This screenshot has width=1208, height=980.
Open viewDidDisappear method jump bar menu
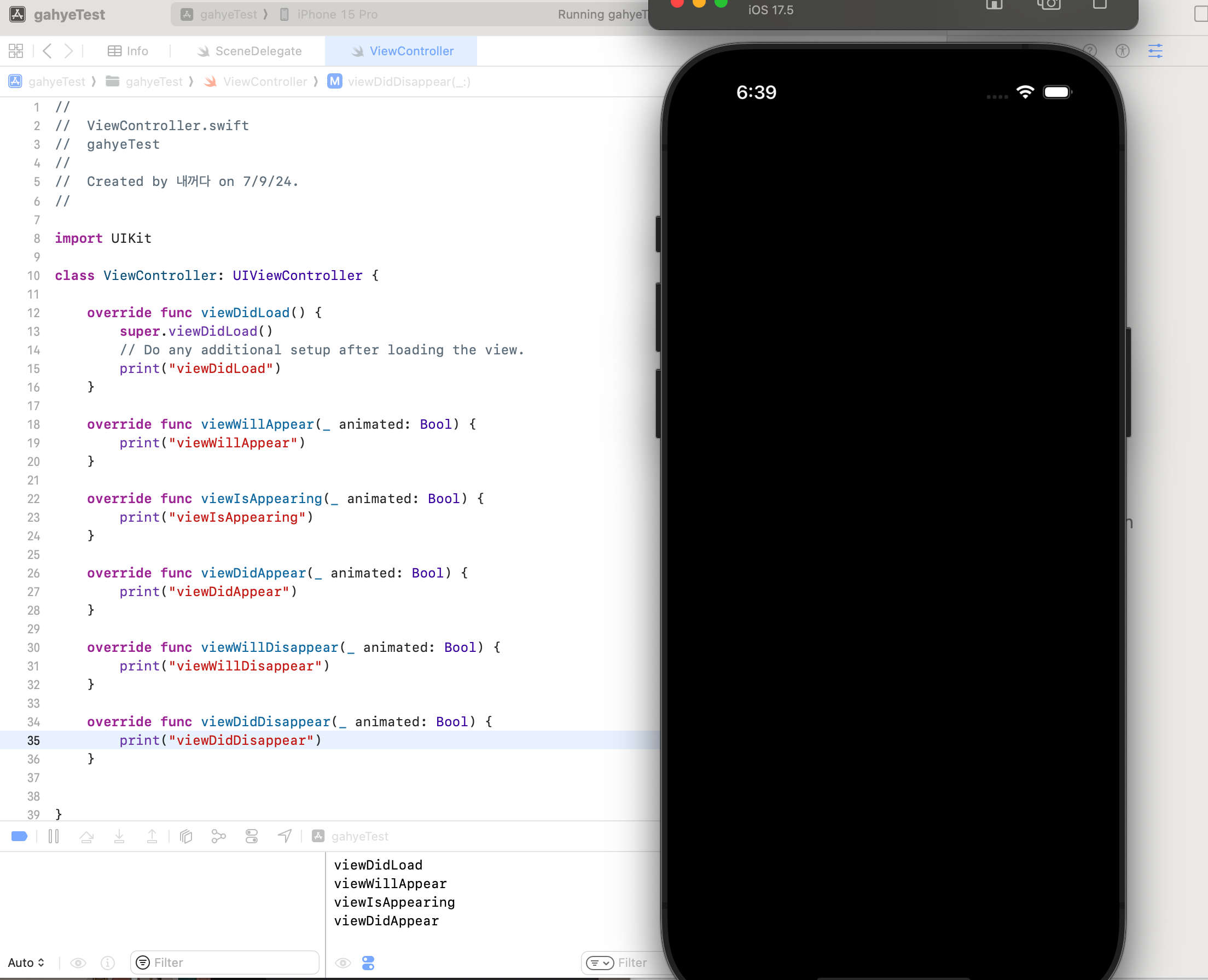(x=408, y=82)
